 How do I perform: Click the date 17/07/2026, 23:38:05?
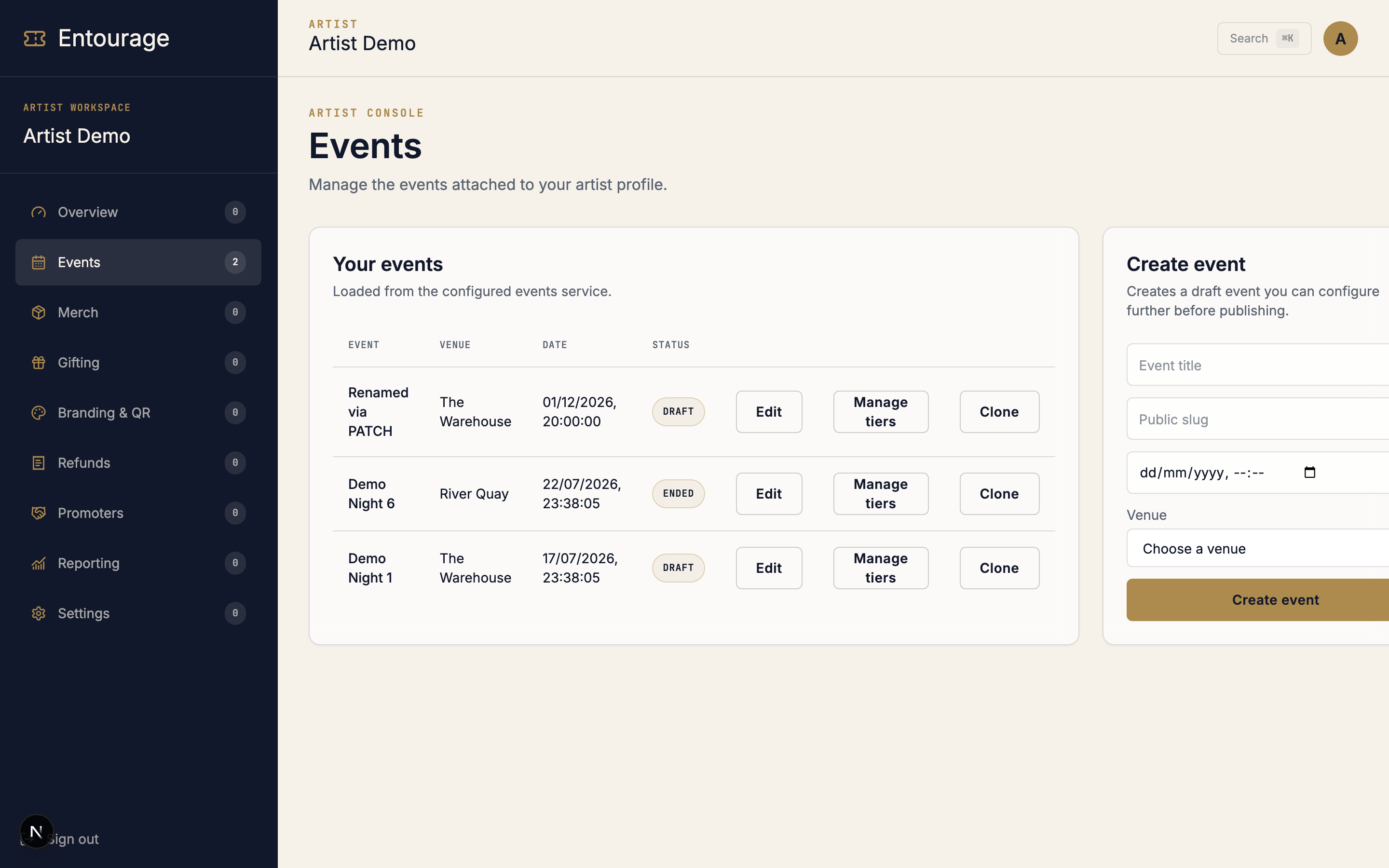pyautogui.click(x=580, y=568)
